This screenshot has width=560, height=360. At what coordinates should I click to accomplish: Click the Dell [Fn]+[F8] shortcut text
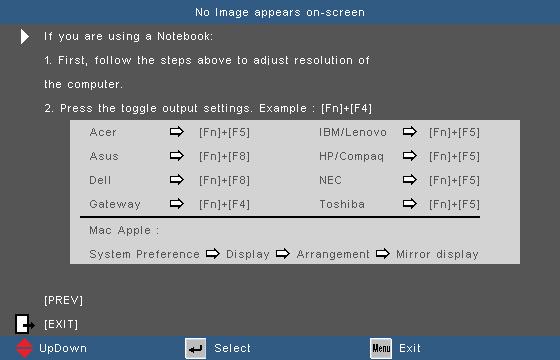pos(224,180)
